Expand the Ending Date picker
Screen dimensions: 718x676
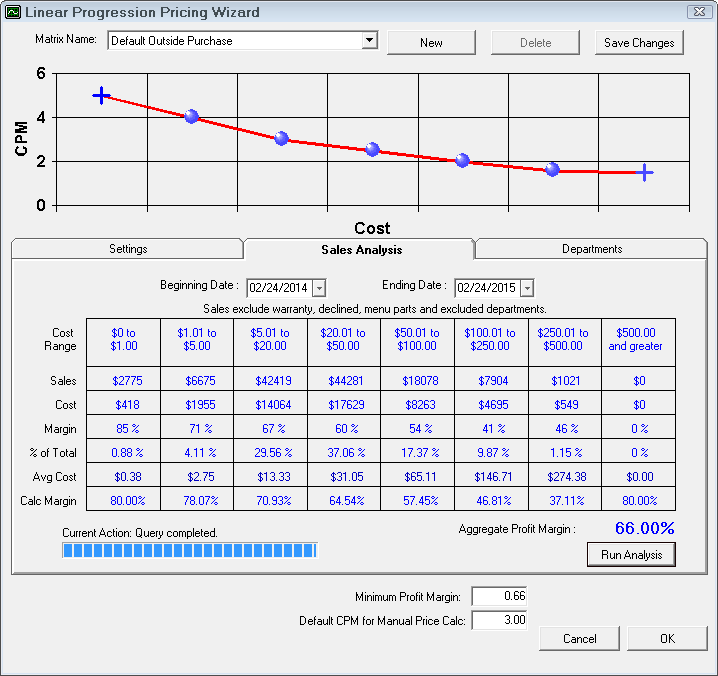(527, 288)
